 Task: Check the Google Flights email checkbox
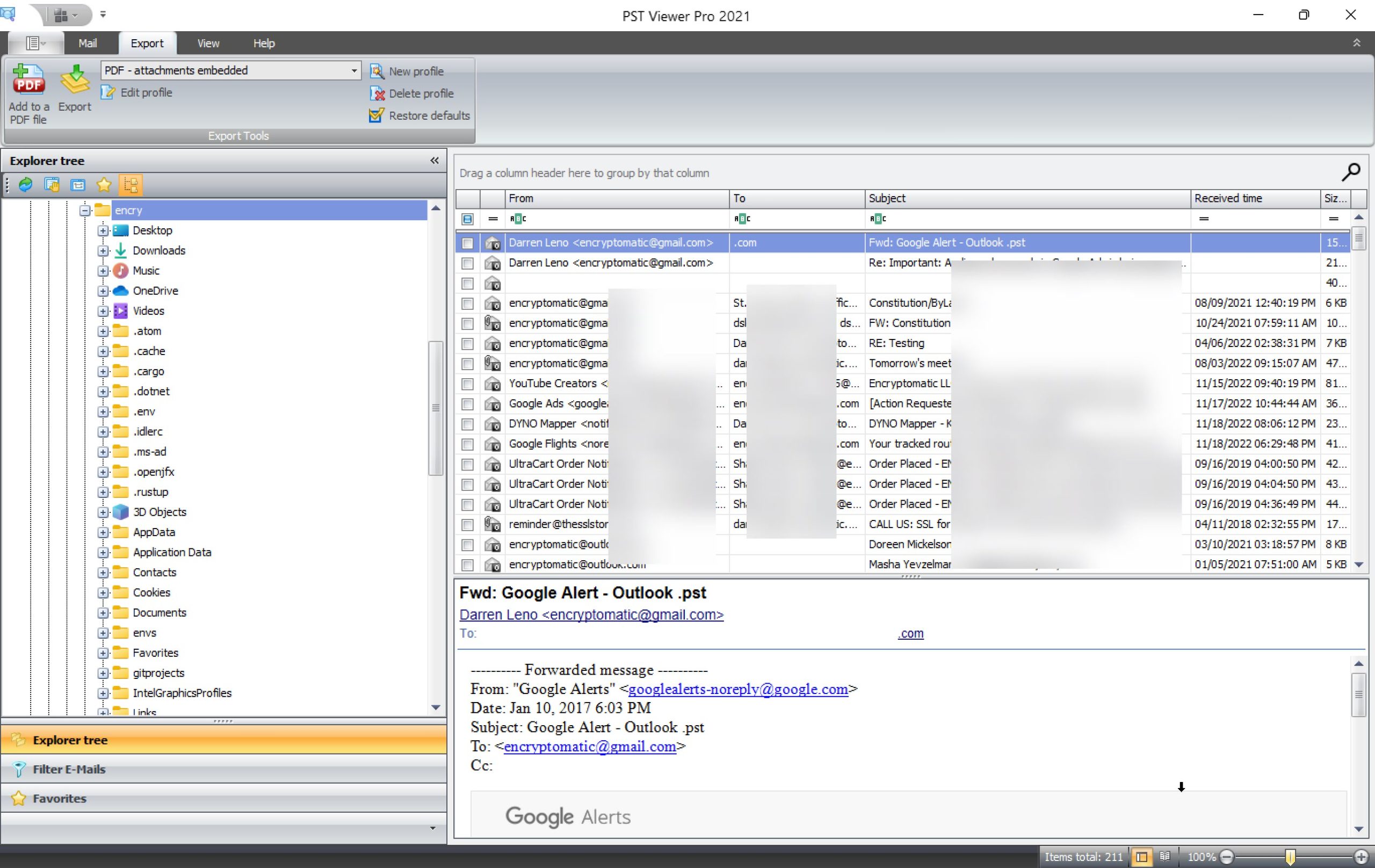(468, 444)
